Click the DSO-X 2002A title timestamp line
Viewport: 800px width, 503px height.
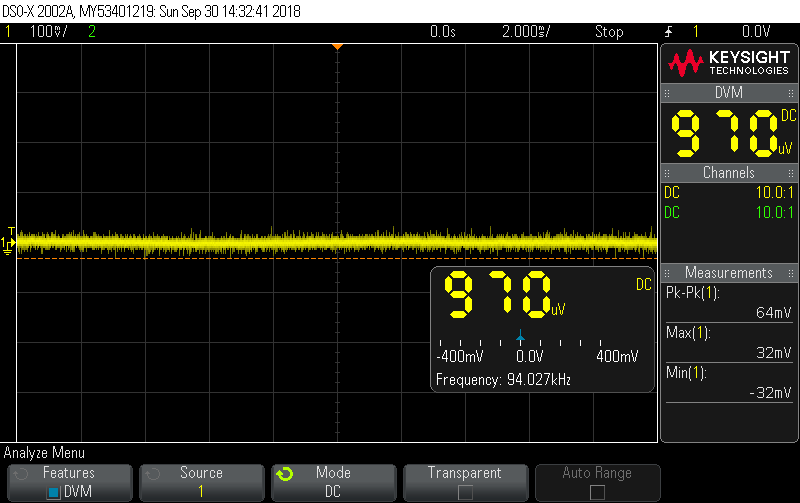(151, 11)
